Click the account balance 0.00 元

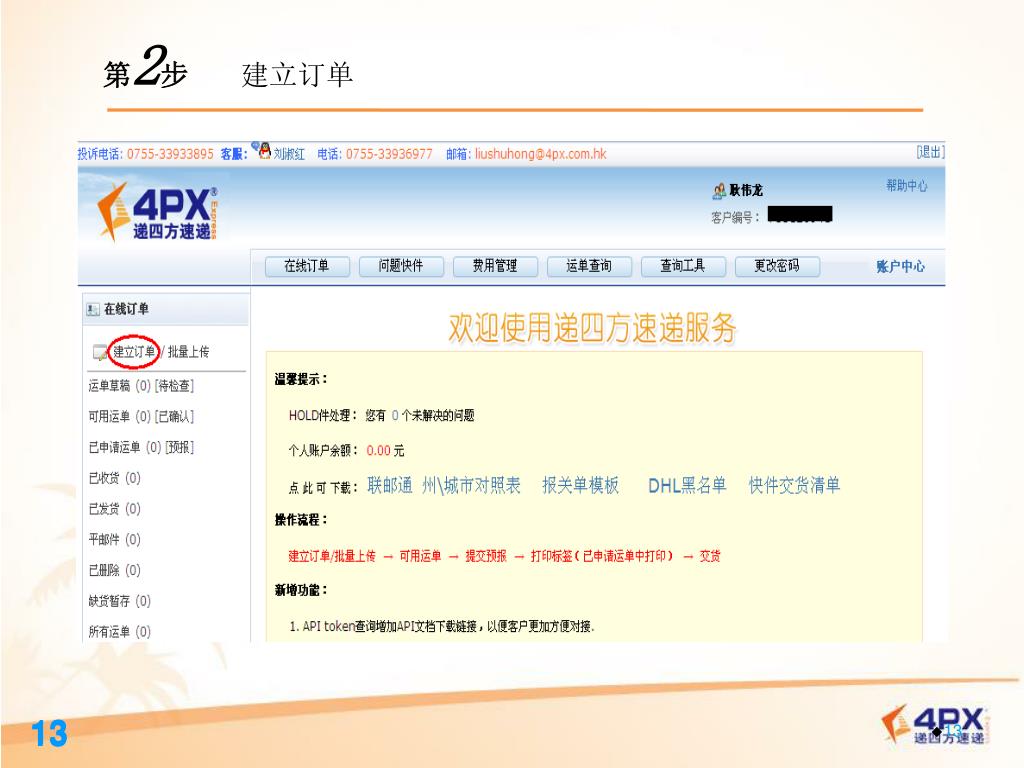[385, 451]
